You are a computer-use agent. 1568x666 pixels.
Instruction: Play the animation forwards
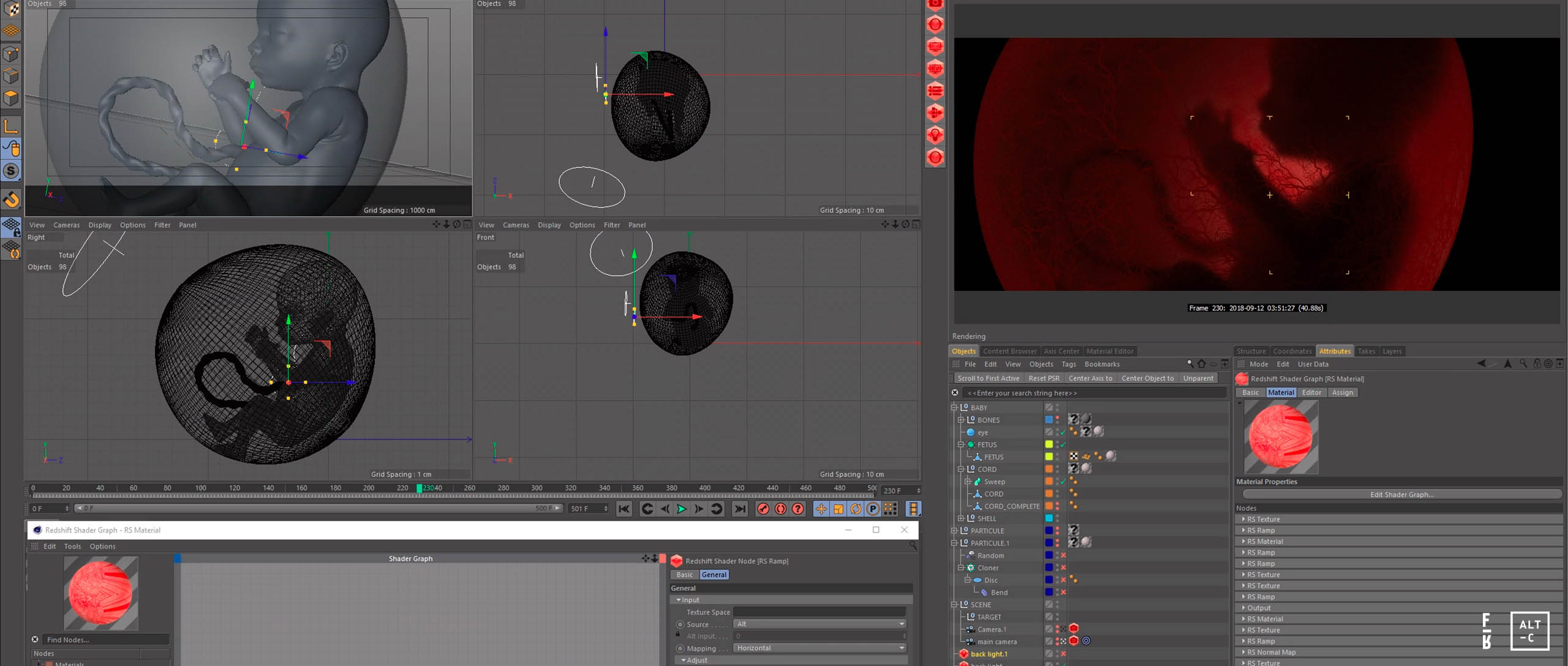[681, 509]
